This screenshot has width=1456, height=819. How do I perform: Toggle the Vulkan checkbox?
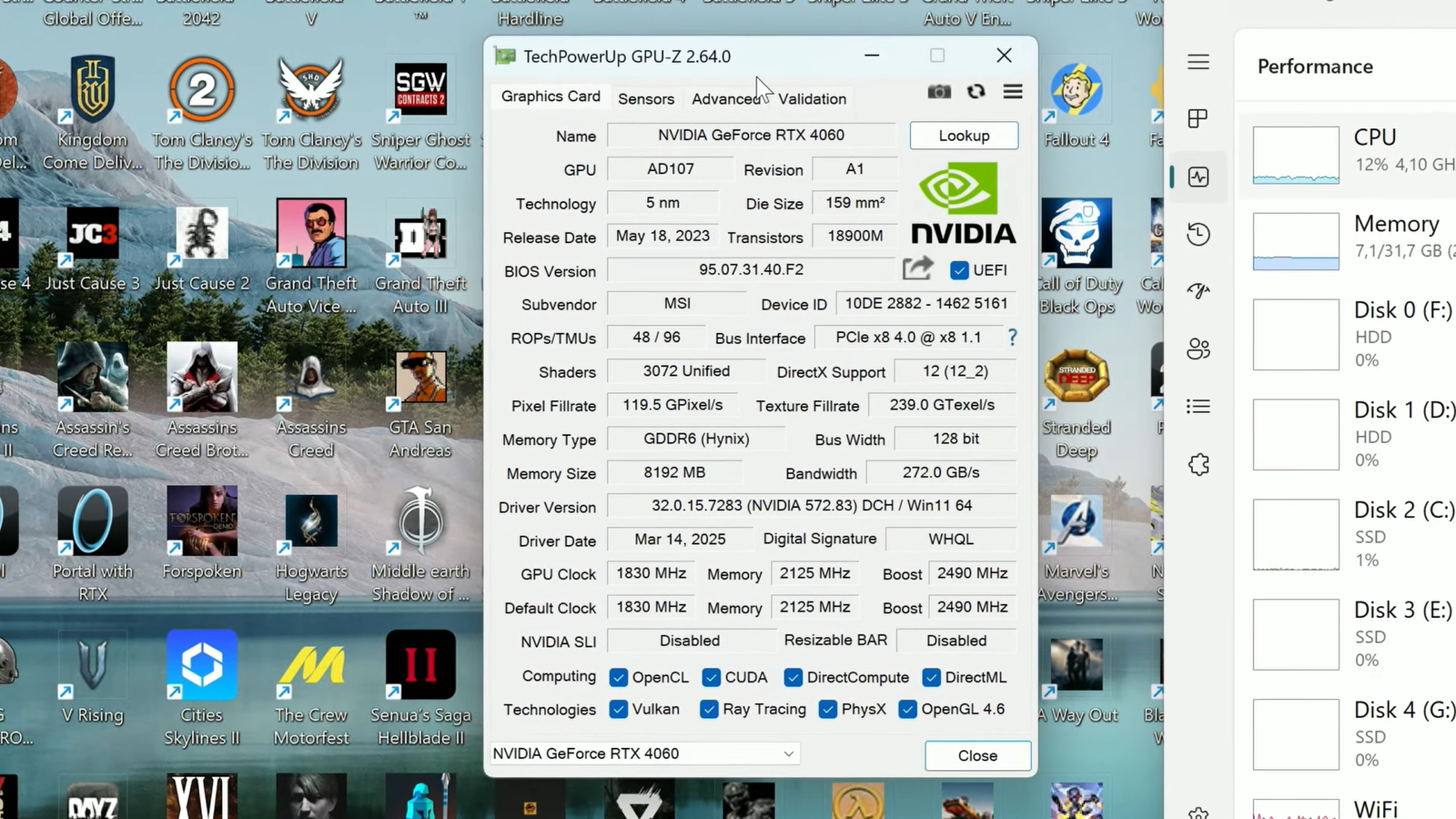tap(619, 710)
